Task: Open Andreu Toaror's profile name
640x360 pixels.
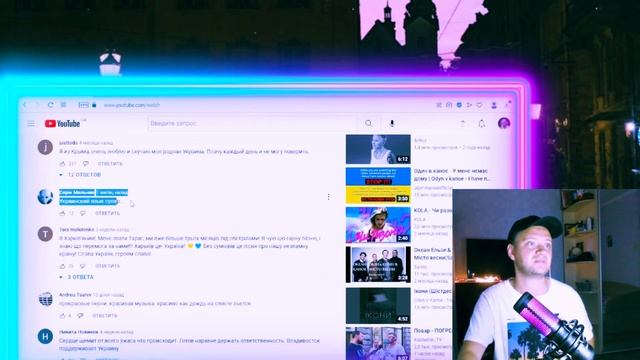Action: 75,295
